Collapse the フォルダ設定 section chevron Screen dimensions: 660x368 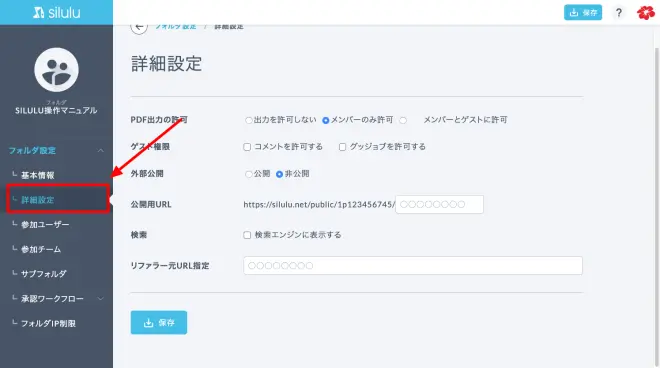coord(101,150)
